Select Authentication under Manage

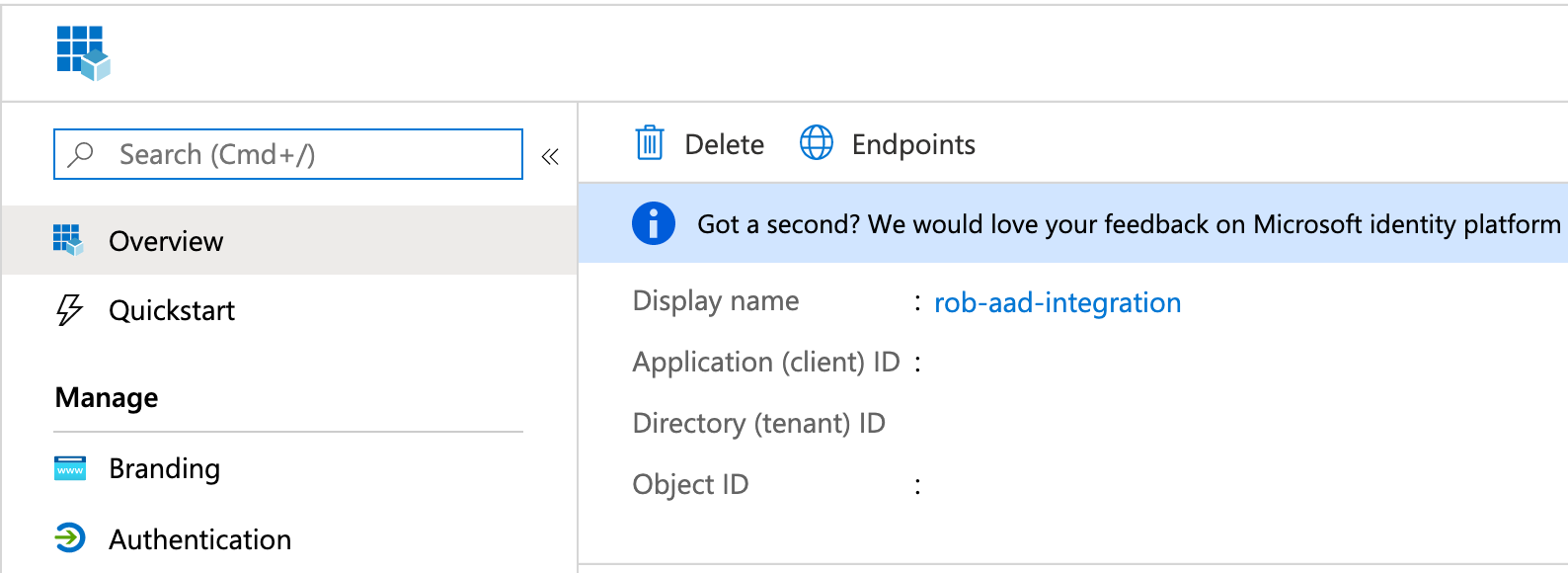click(289, 538)
